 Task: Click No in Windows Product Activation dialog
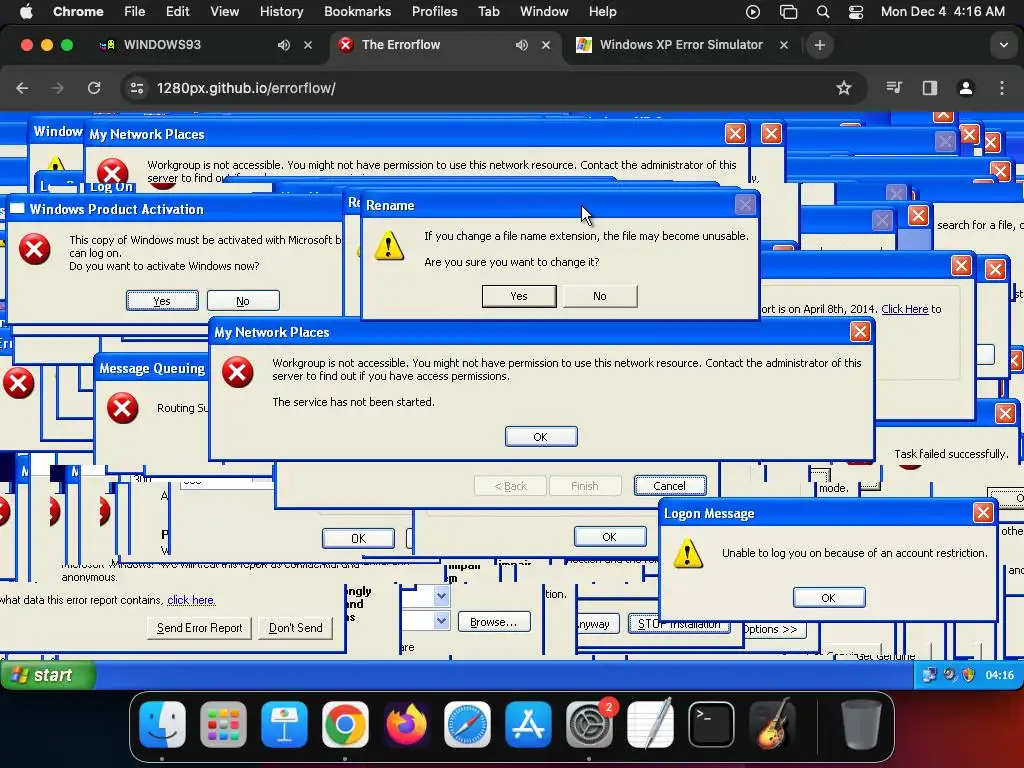pyautogui.click(x=243, y=300)
